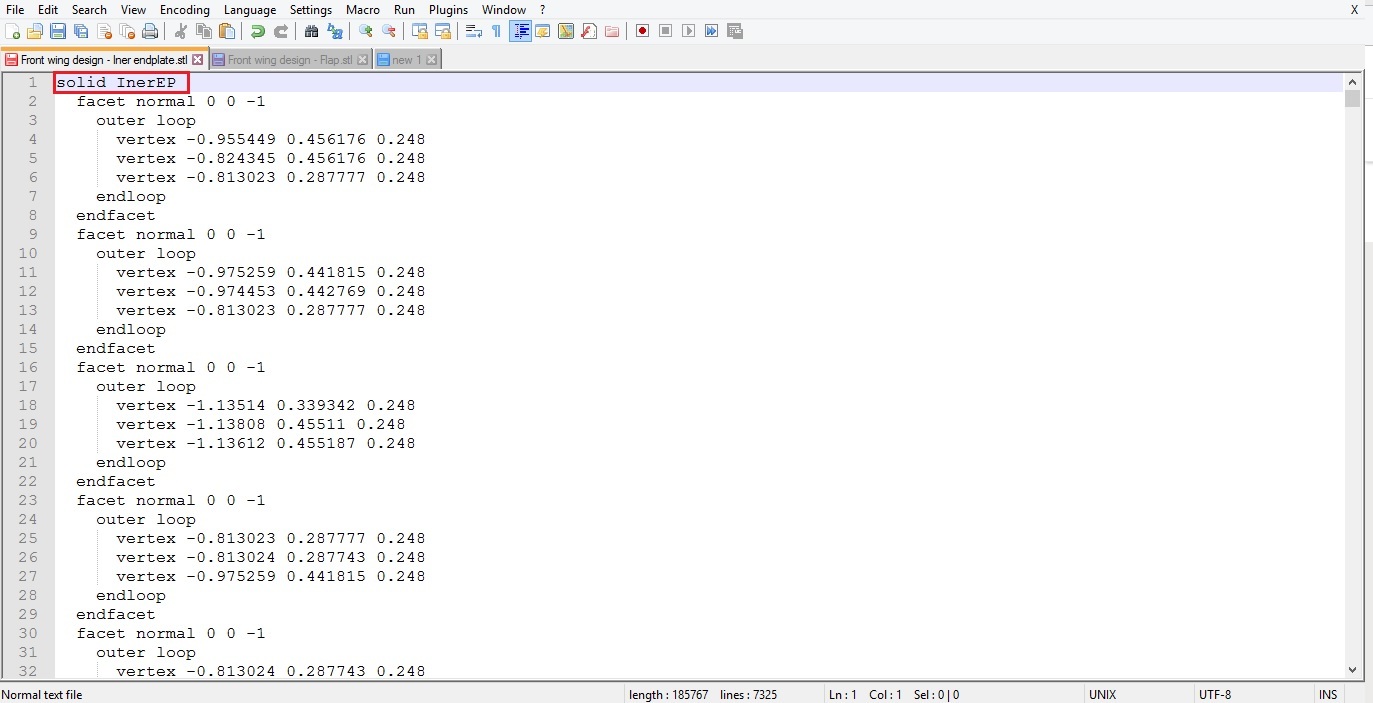Image resolution: width=1373 pixels, height=703 pixels.
Task: Click the Paste clipboard icon
Action: click(x=227, y=31)
